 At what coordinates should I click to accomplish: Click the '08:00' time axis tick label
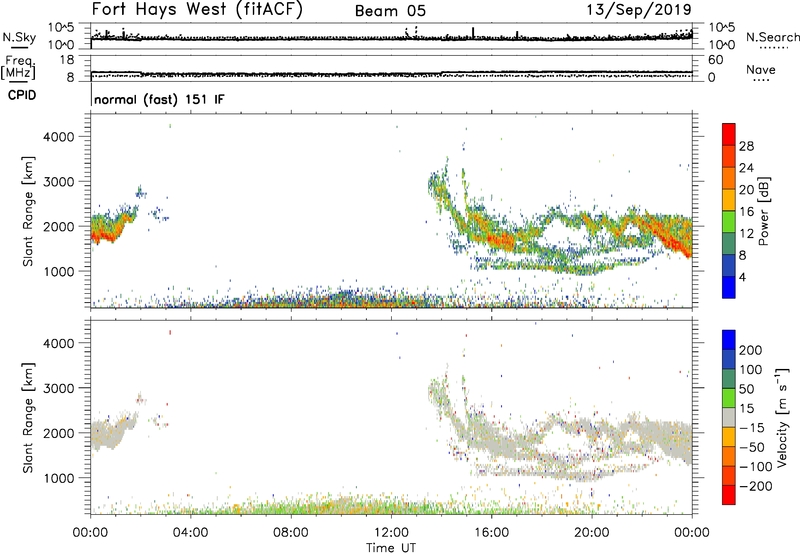point(291,533)
